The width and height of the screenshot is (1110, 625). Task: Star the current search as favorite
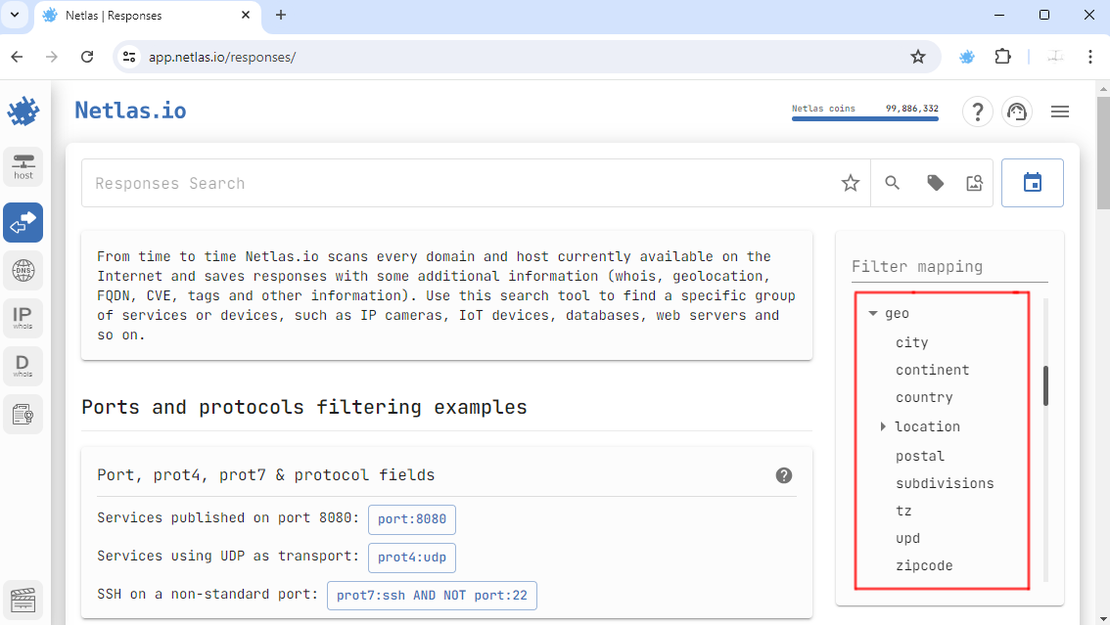850,183
